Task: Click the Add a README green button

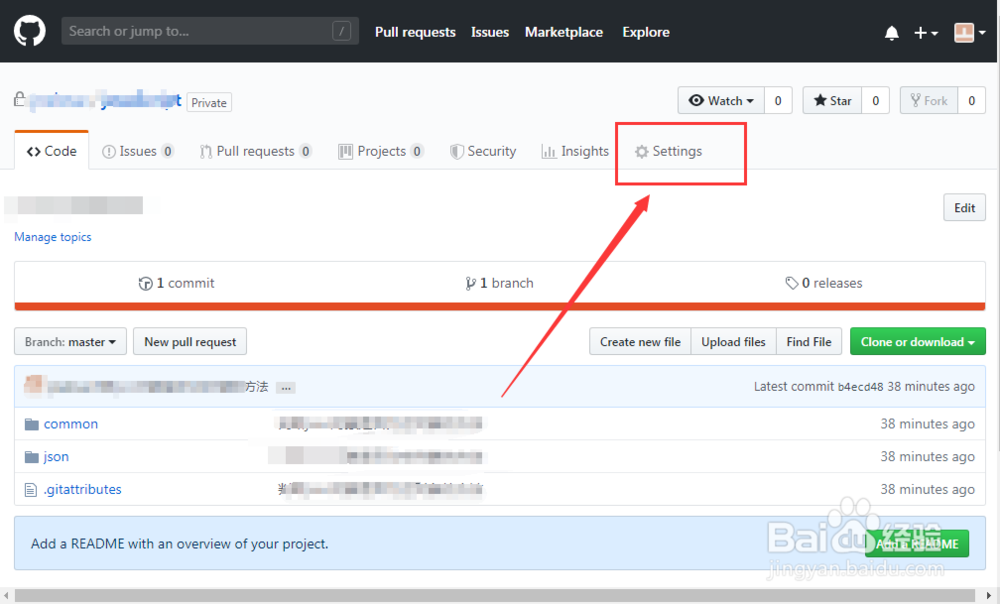Action: pos(917,543)
